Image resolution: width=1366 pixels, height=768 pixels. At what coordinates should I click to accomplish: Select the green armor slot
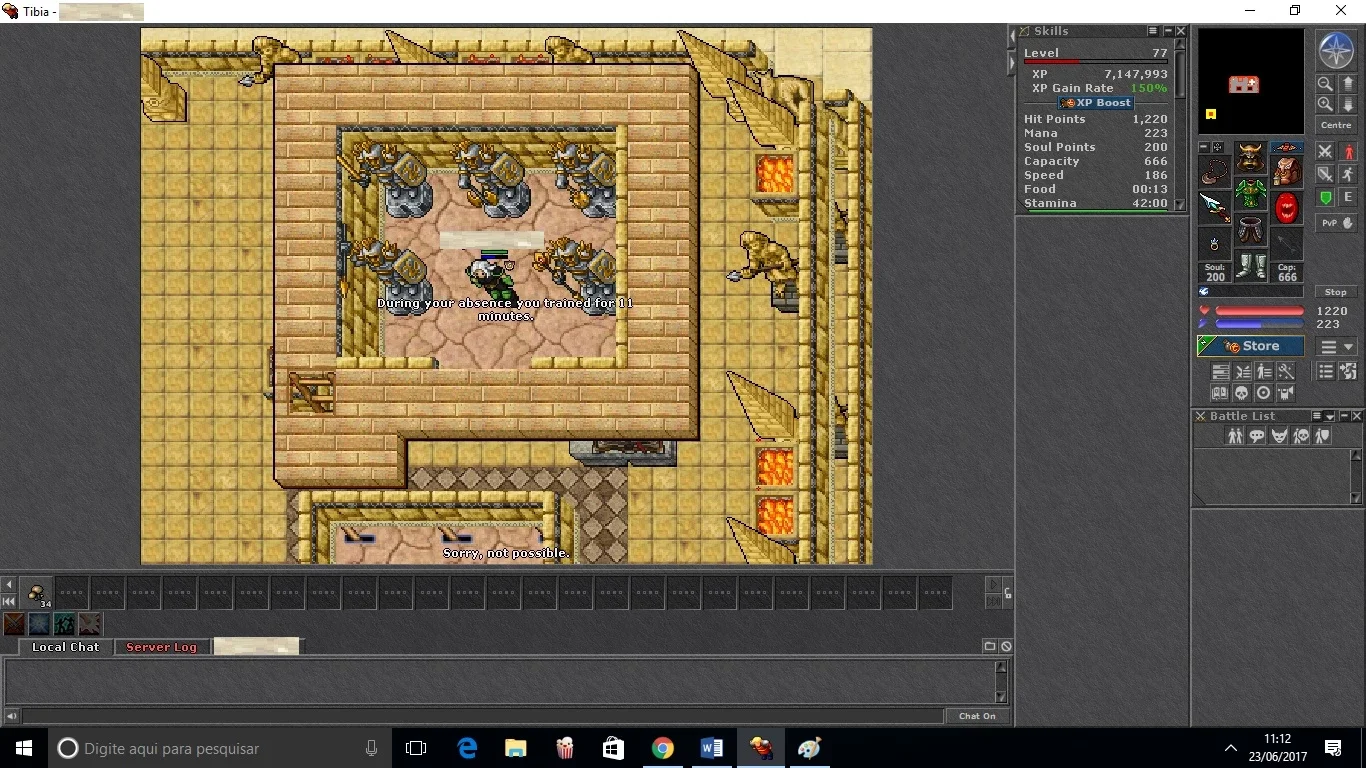(x=1250, y=194)
